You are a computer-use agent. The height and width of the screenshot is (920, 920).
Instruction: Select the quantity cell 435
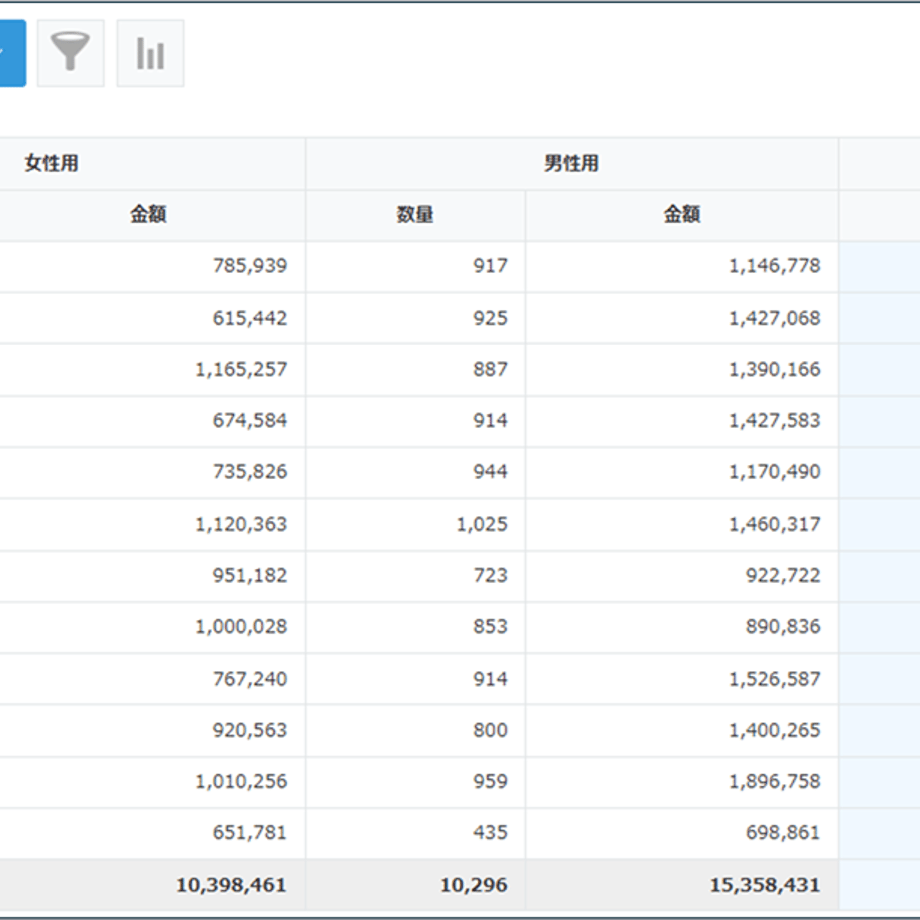click(415, 833)
